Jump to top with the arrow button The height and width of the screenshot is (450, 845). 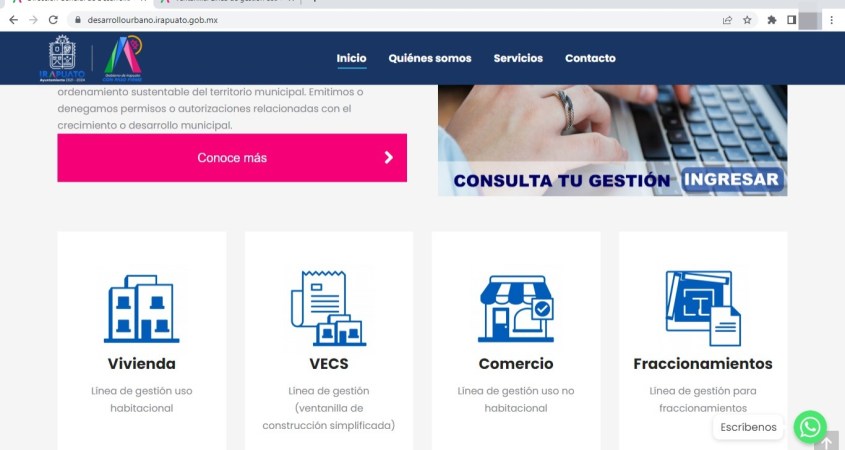pyautogui.click(x=827, y=441)
